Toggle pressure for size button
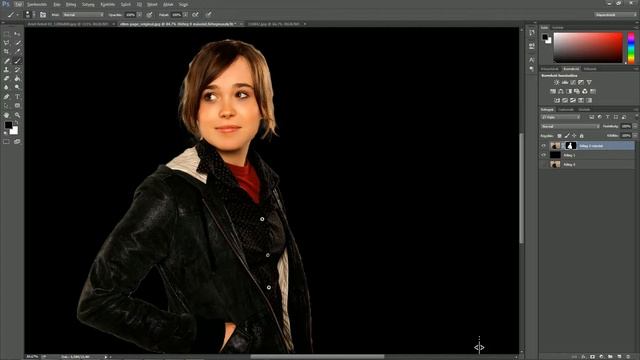 click(209, 15)
